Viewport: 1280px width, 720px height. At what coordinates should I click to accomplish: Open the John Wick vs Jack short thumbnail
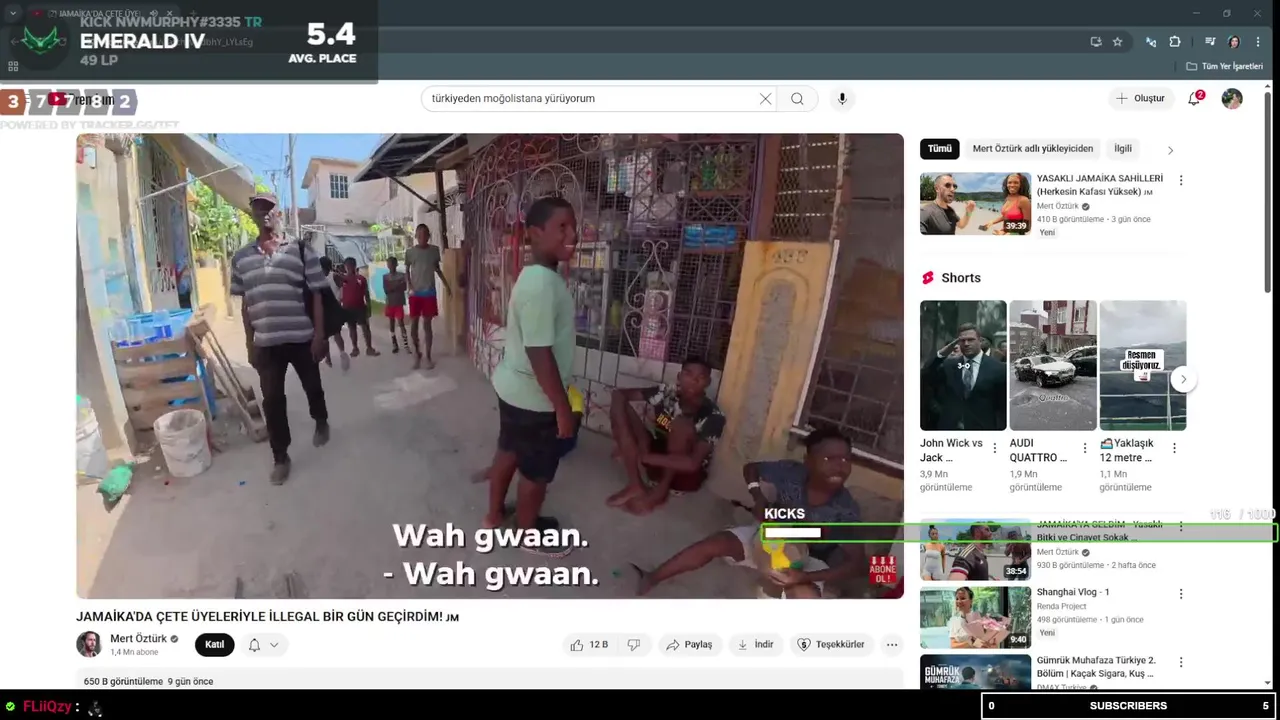click(963, 365)
